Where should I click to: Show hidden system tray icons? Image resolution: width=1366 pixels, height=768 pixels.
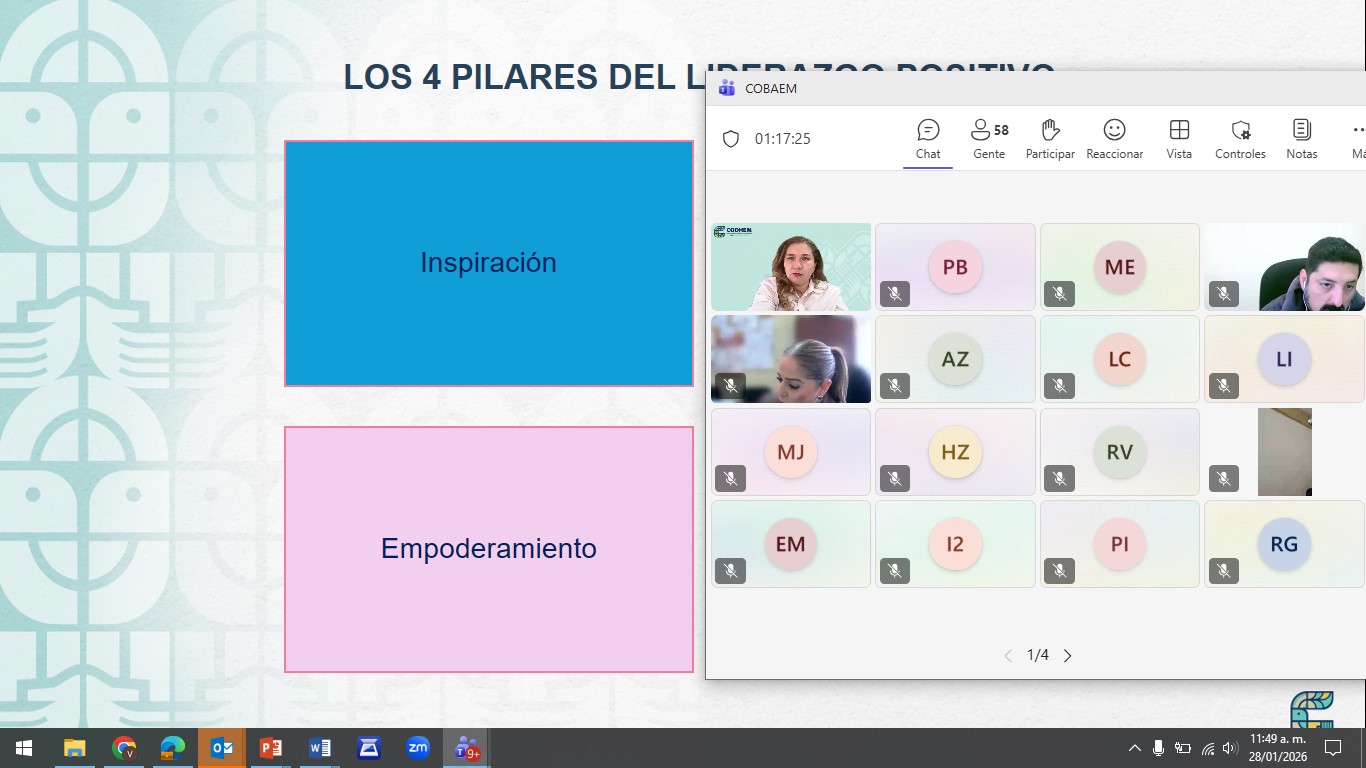1134,748
